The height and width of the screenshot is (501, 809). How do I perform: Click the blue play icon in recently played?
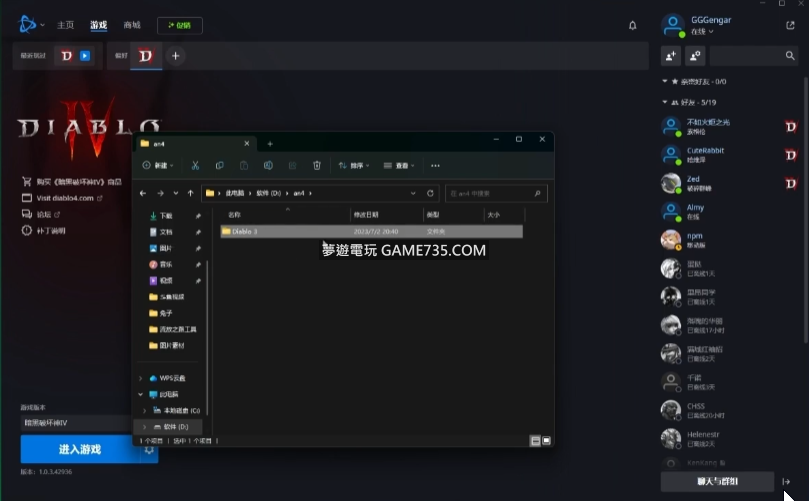(85, 56)
